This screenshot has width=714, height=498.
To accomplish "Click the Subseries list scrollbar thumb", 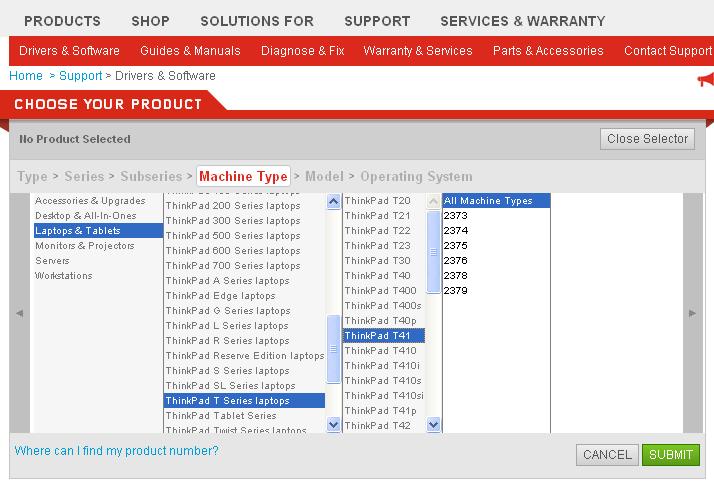I will click(x=433, y=252).
